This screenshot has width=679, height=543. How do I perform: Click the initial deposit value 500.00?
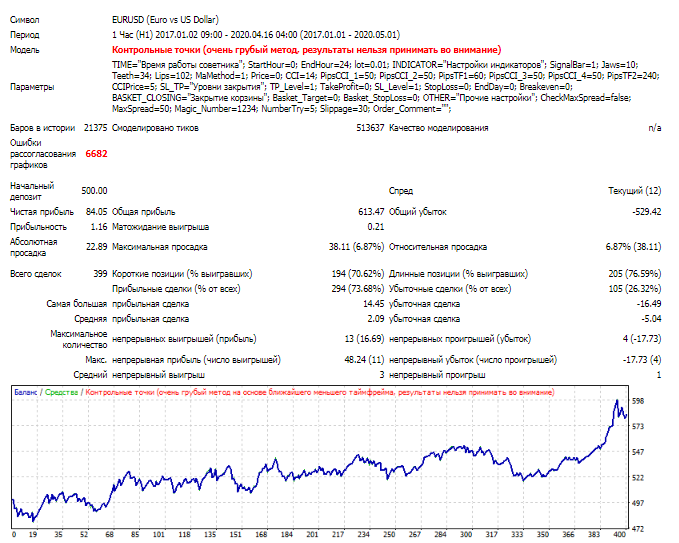click(94, 191)
